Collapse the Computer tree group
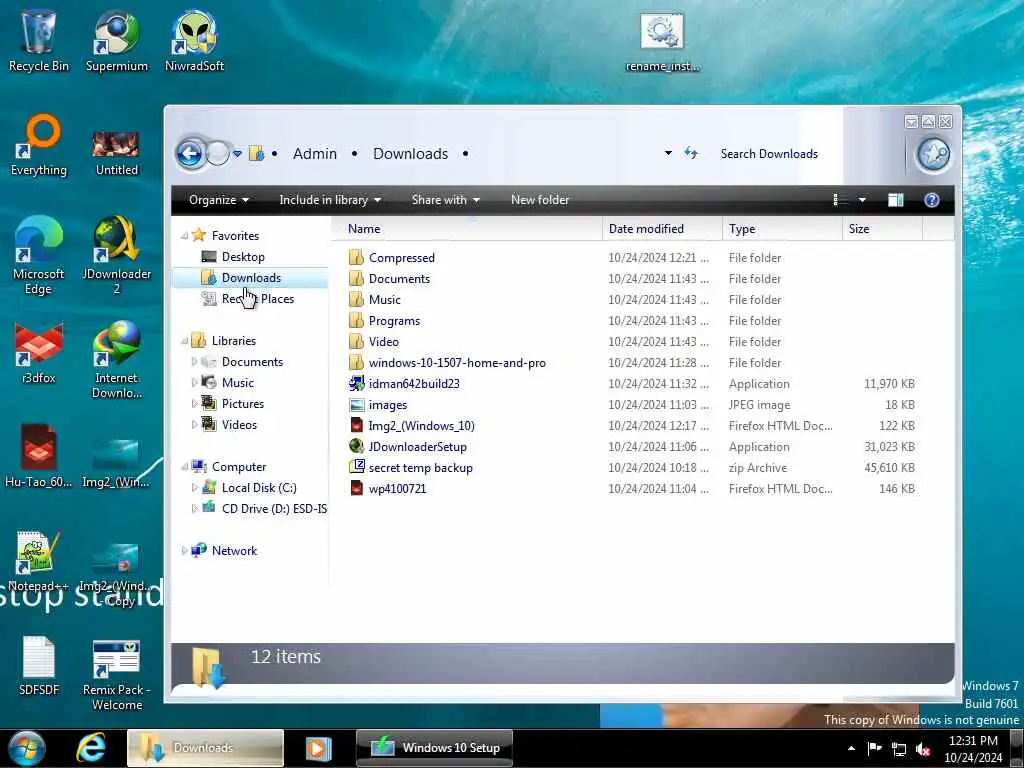The image size is (1024, 768). (x=184, y=467)
